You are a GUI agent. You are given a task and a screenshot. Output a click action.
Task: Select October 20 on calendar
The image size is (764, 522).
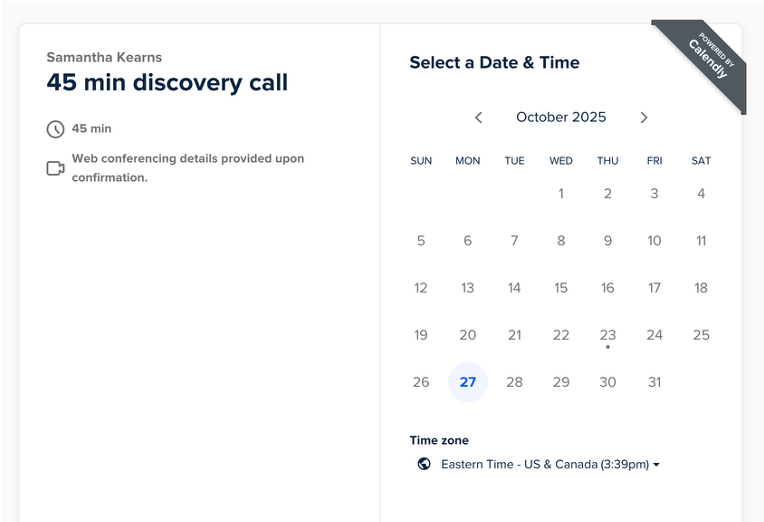tap(468, 335)
